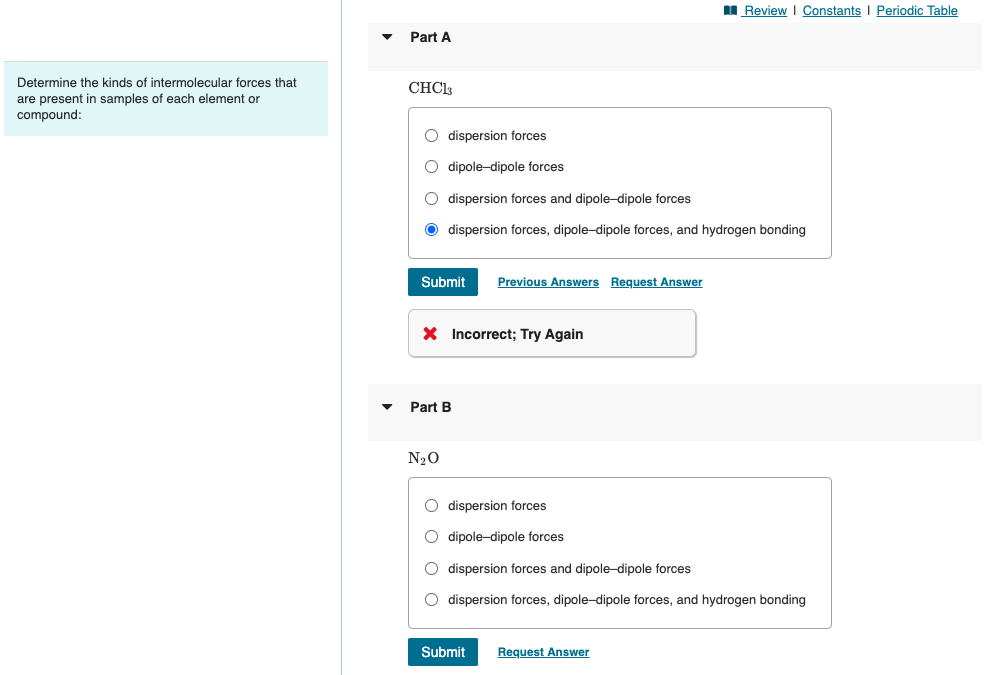Select dispersion forces for CHCl3
999x675 pixels.
[x=432, y=136]
